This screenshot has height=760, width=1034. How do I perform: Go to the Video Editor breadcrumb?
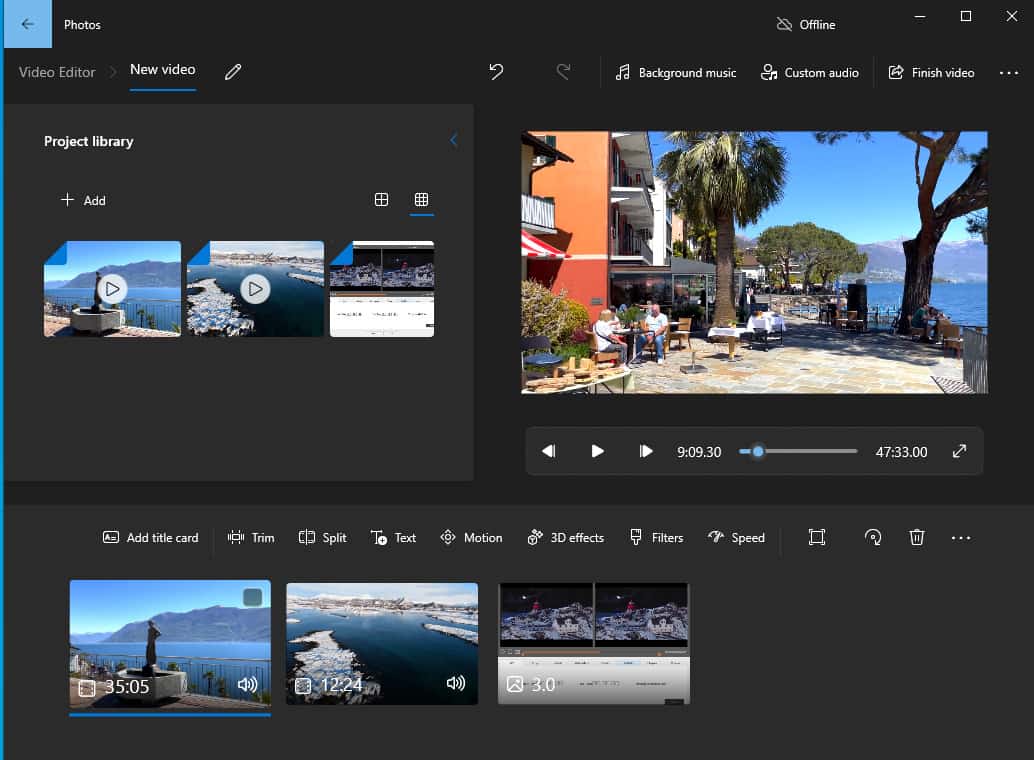pyautogui.click(x=57, y=72)
